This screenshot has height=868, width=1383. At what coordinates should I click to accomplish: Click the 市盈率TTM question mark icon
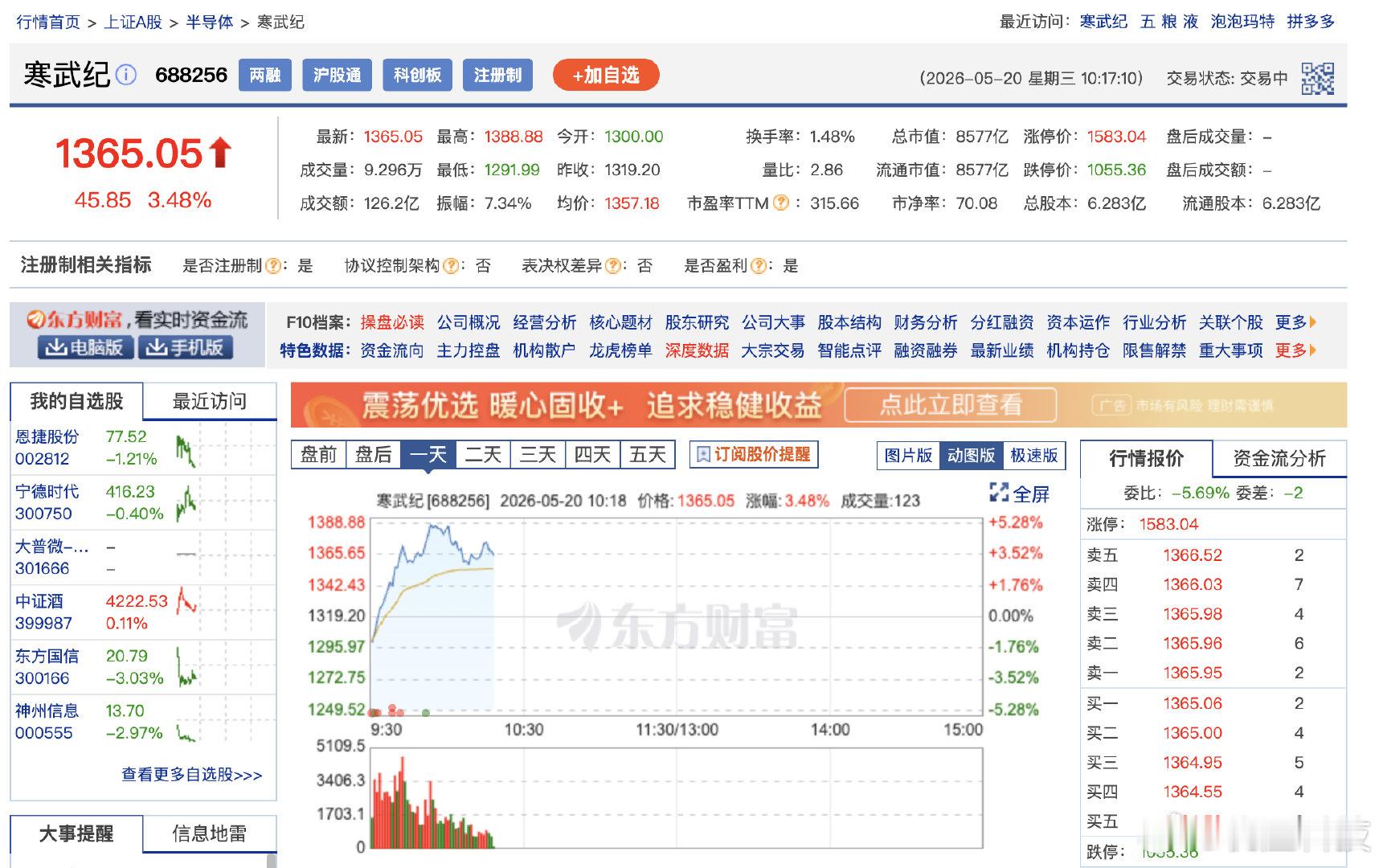pos(780,203)
